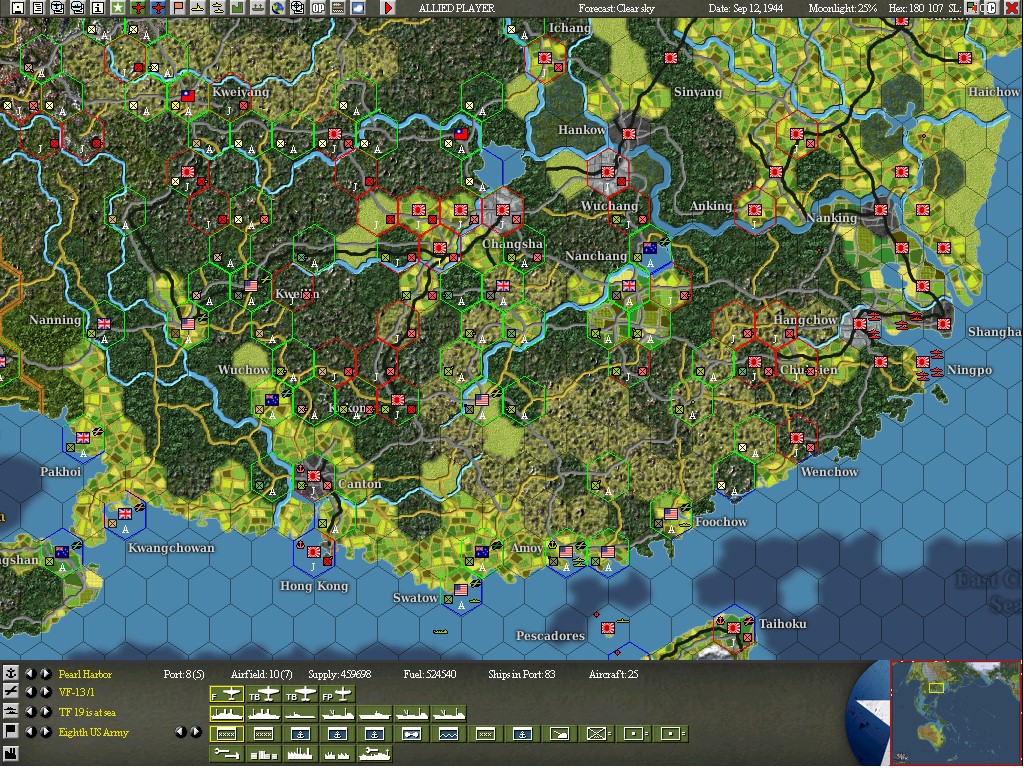Click the crosshair target toolbar icon
Image resolution: width=1024 pixels, height=768 pixels.
pos(297,8)
